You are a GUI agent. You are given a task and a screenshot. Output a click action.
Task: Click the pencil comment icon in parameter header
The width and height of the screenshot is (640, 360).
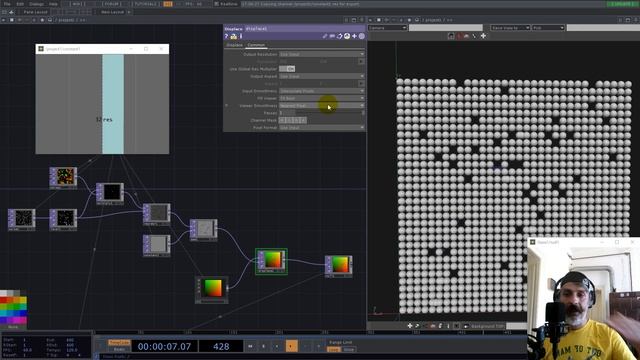325,36
